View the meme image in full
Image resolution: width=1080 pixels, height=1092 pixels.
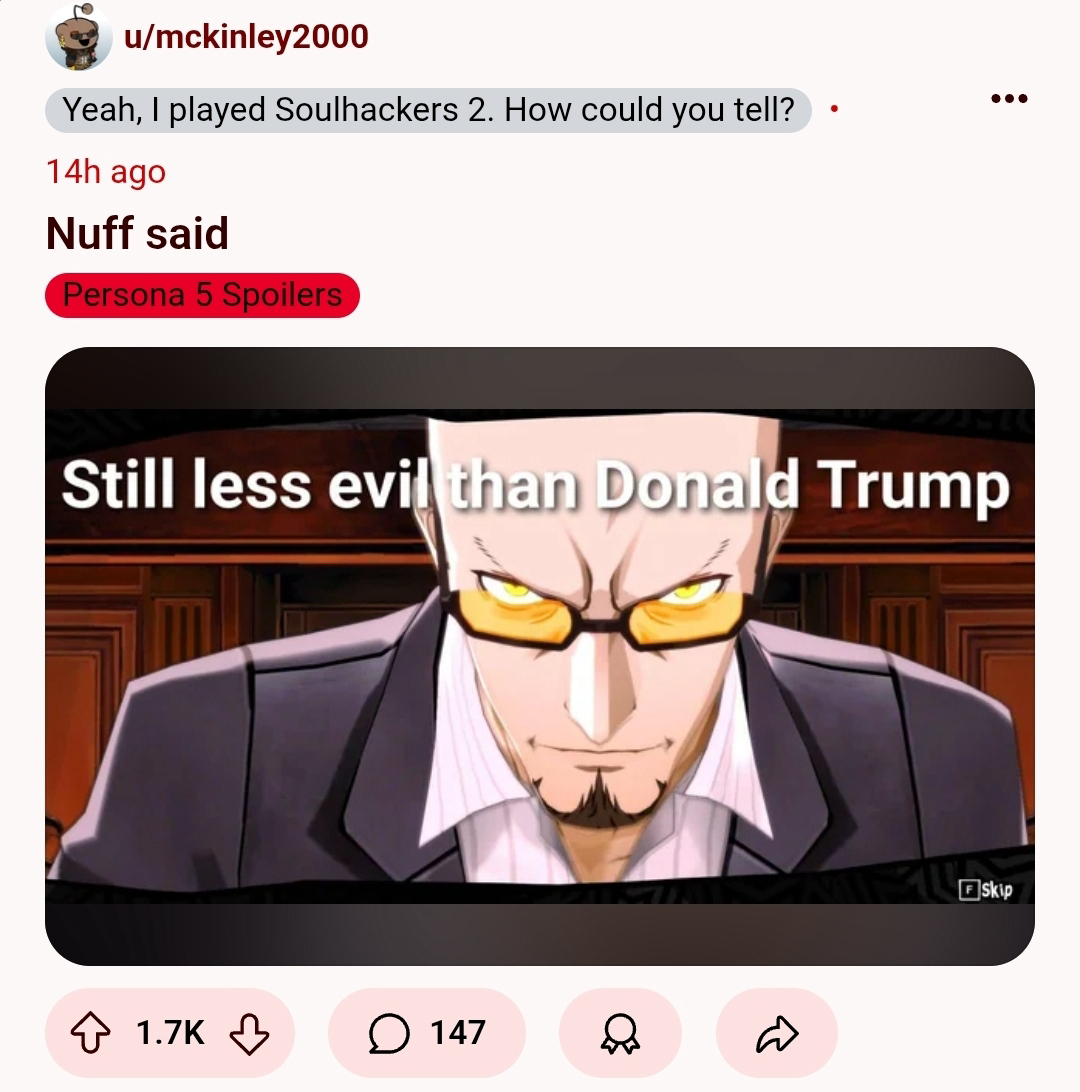pos(540,656)
